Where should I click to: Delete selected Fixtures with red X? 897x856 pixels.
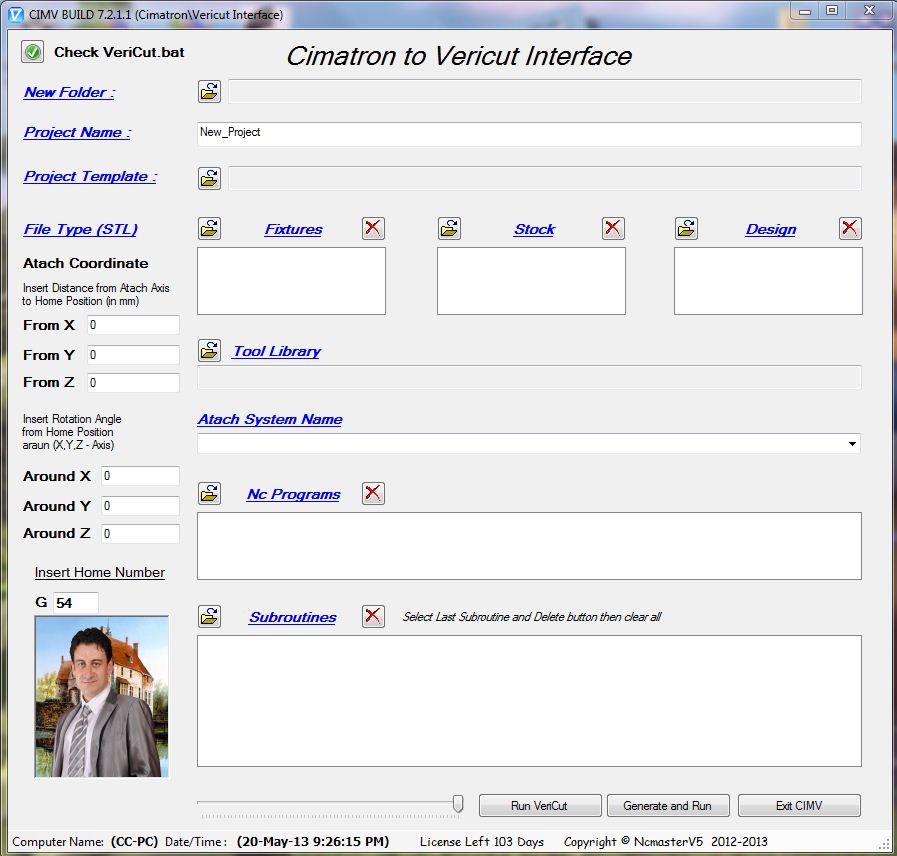[x=373, y=228]
